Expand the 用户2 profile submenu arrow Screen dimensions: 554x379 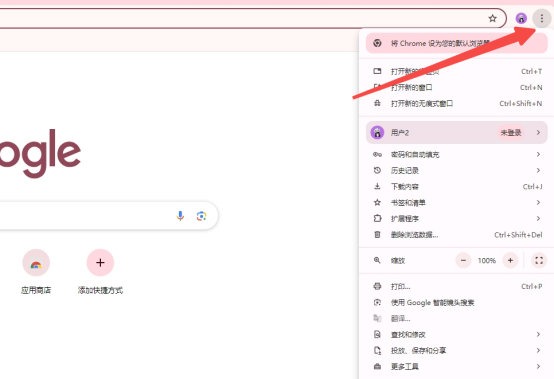538,132
